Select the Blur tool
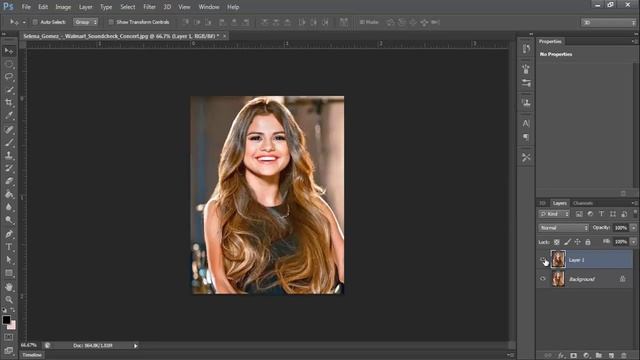Viewport: 640px width, 360px height. (x=9, y=207)
